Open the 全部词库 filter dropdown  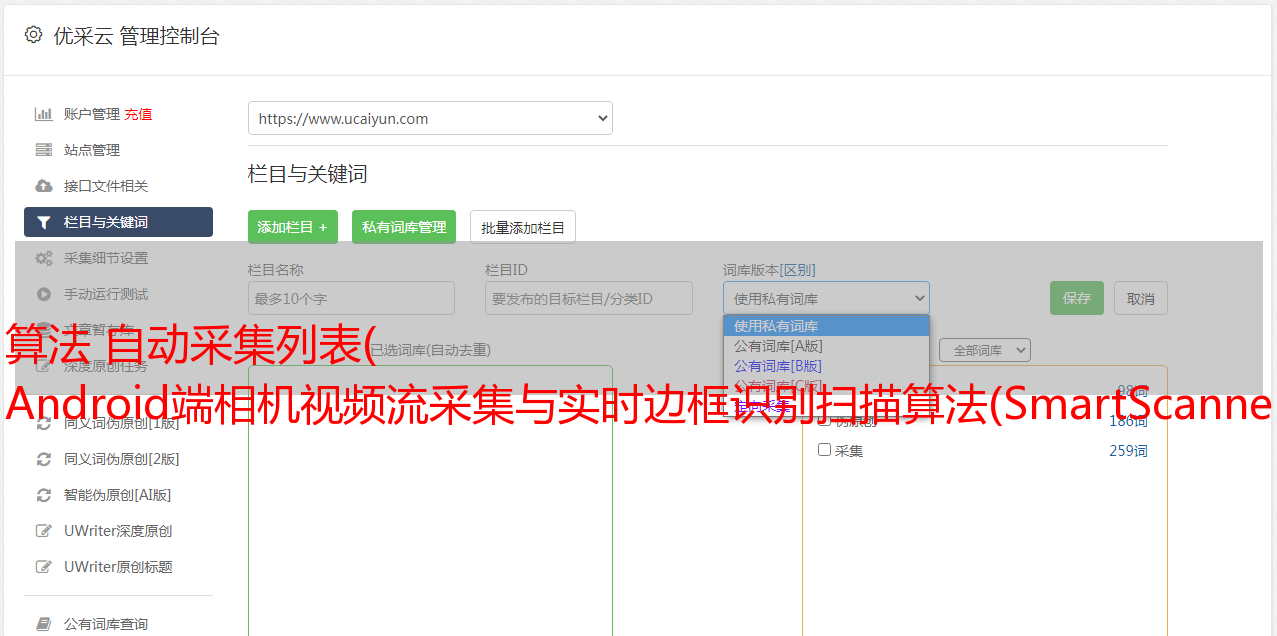tap(984, 350)
